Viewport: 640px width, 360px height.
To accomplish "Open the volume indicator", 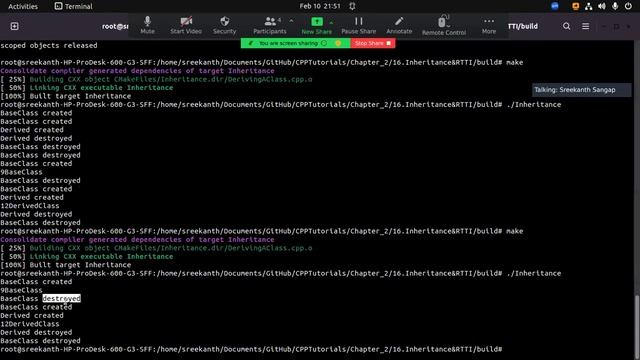I will coord(602,6).
